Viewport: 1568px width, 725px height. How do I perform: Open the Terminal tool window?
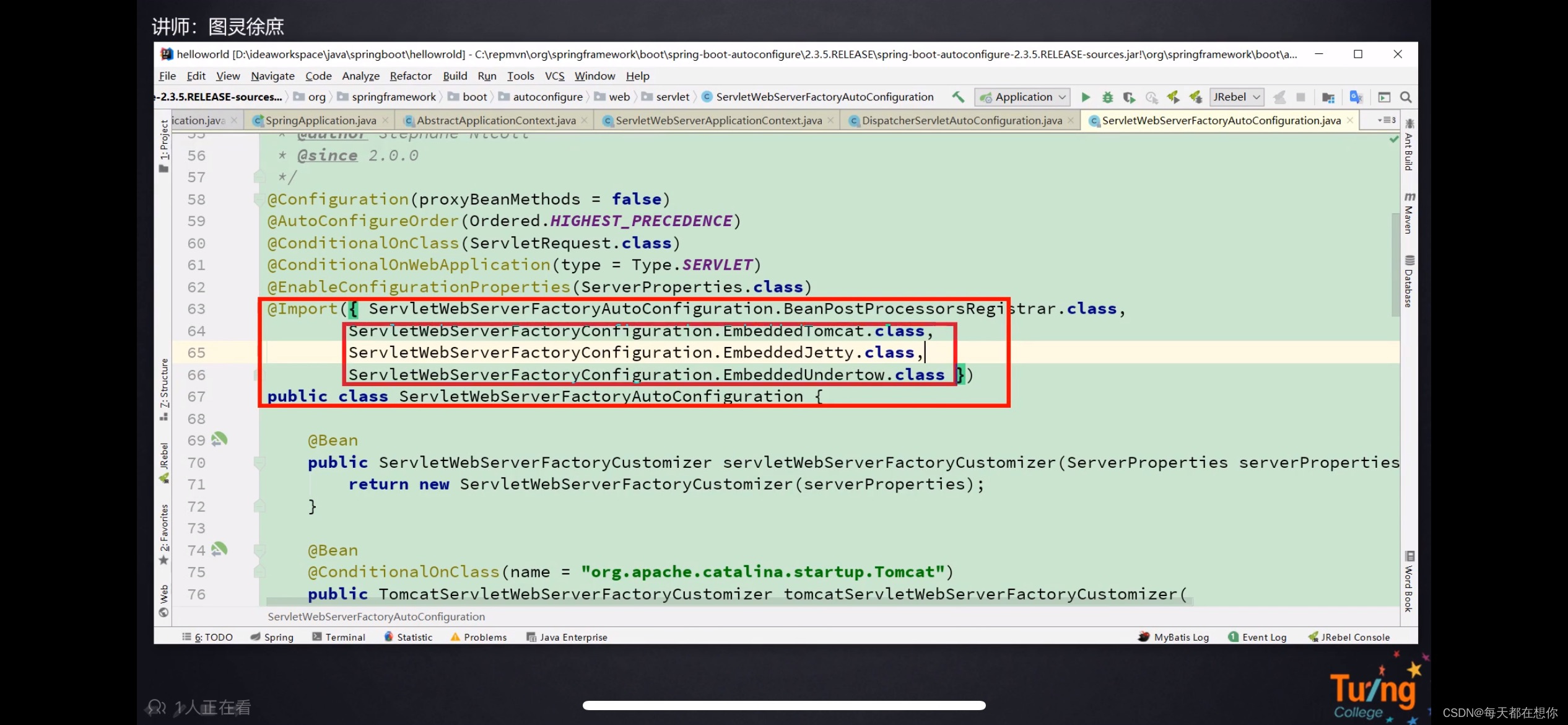(x=339, y=637)
